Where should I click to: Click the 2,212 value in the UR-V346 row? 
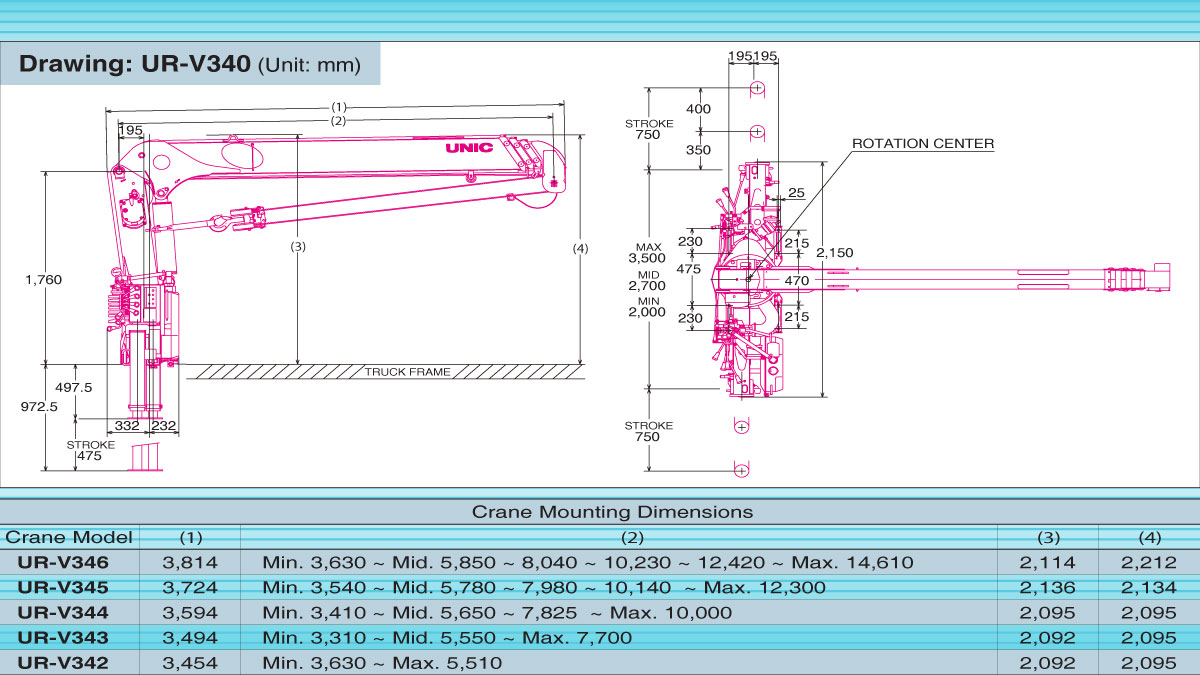[x=1149, y=563]
